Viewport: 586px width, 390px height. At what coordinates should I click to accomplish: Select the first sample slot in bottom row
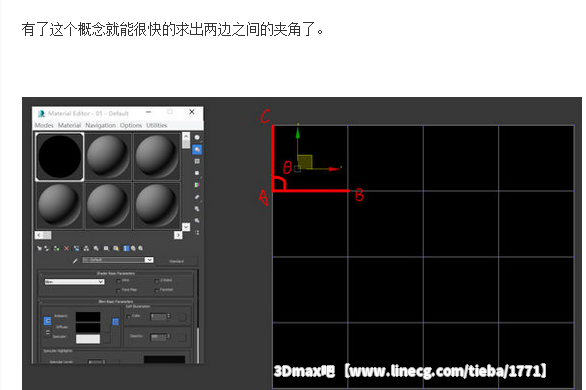59,205
